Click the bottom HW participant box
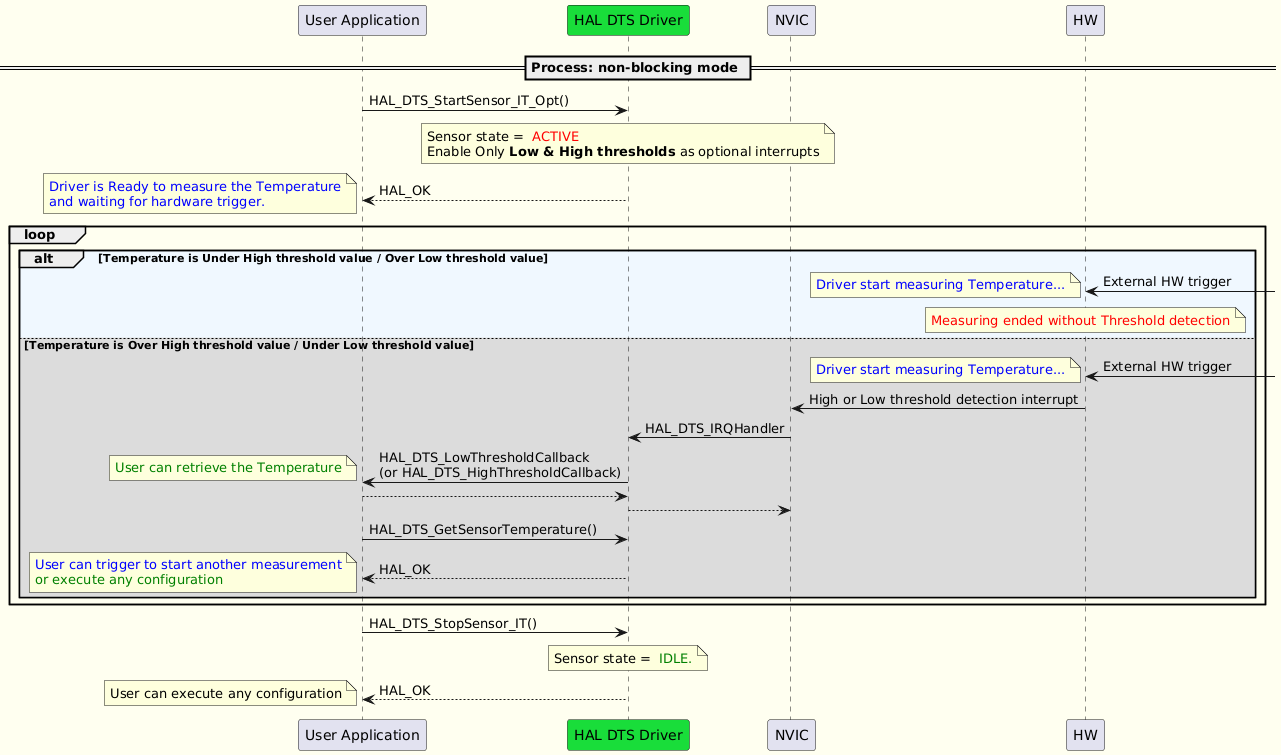1281x755 pixels. click(x=1086, y=734)
